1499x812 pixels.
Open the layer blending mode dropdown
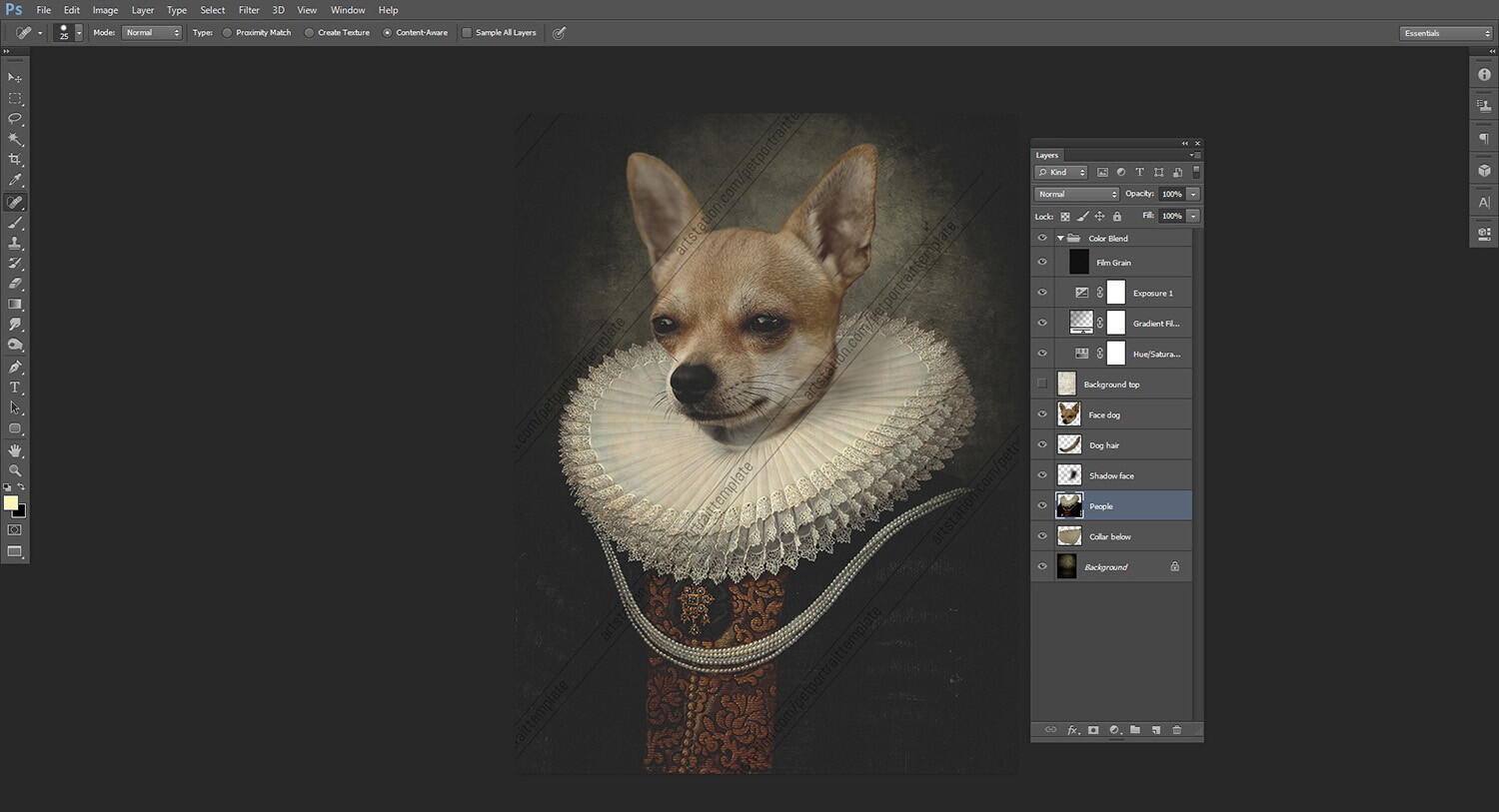(x=1075, y=193)
